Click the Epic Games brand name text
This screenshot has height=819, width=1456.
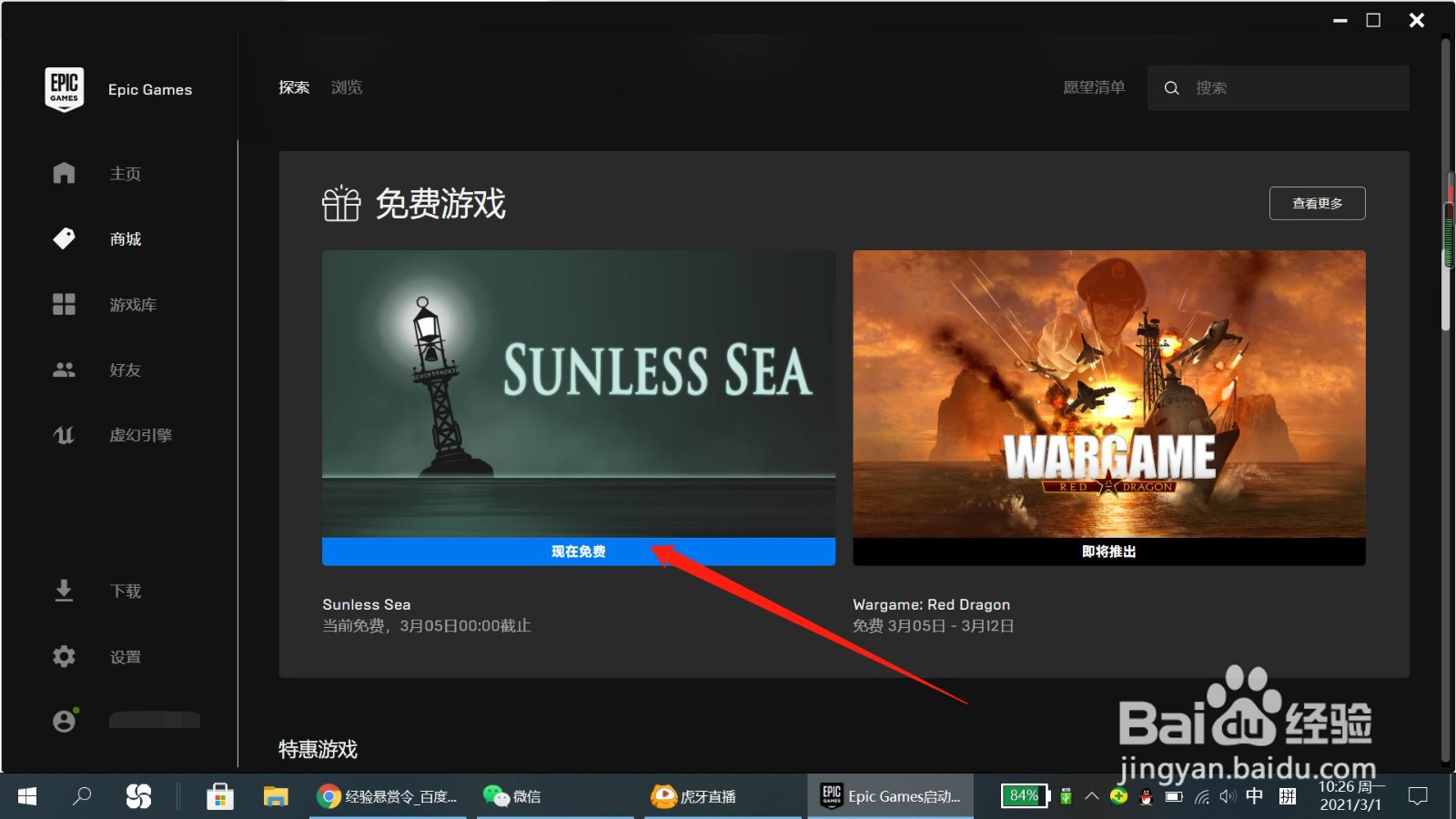click(150, 89)
